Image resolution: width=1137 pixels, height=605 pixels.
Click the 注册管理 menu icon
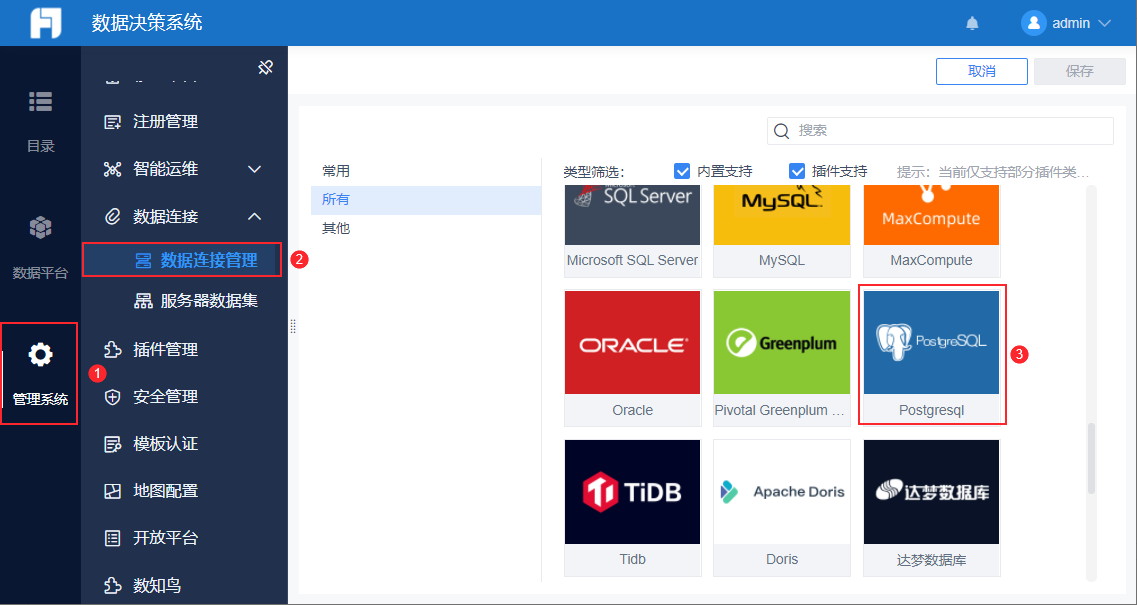coord(112,122)
